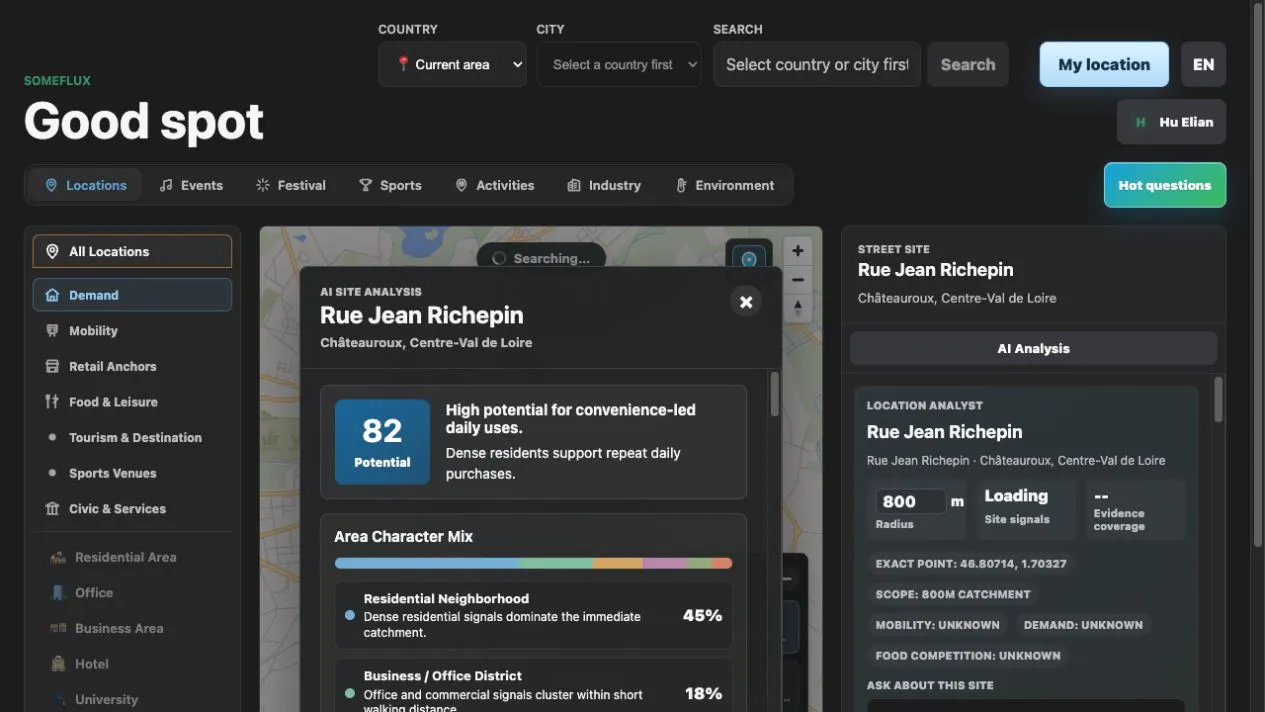Switch to the Events tab
Viewport: 1265px width, 712px height.
pyautogui.click(x=191, y=185)
